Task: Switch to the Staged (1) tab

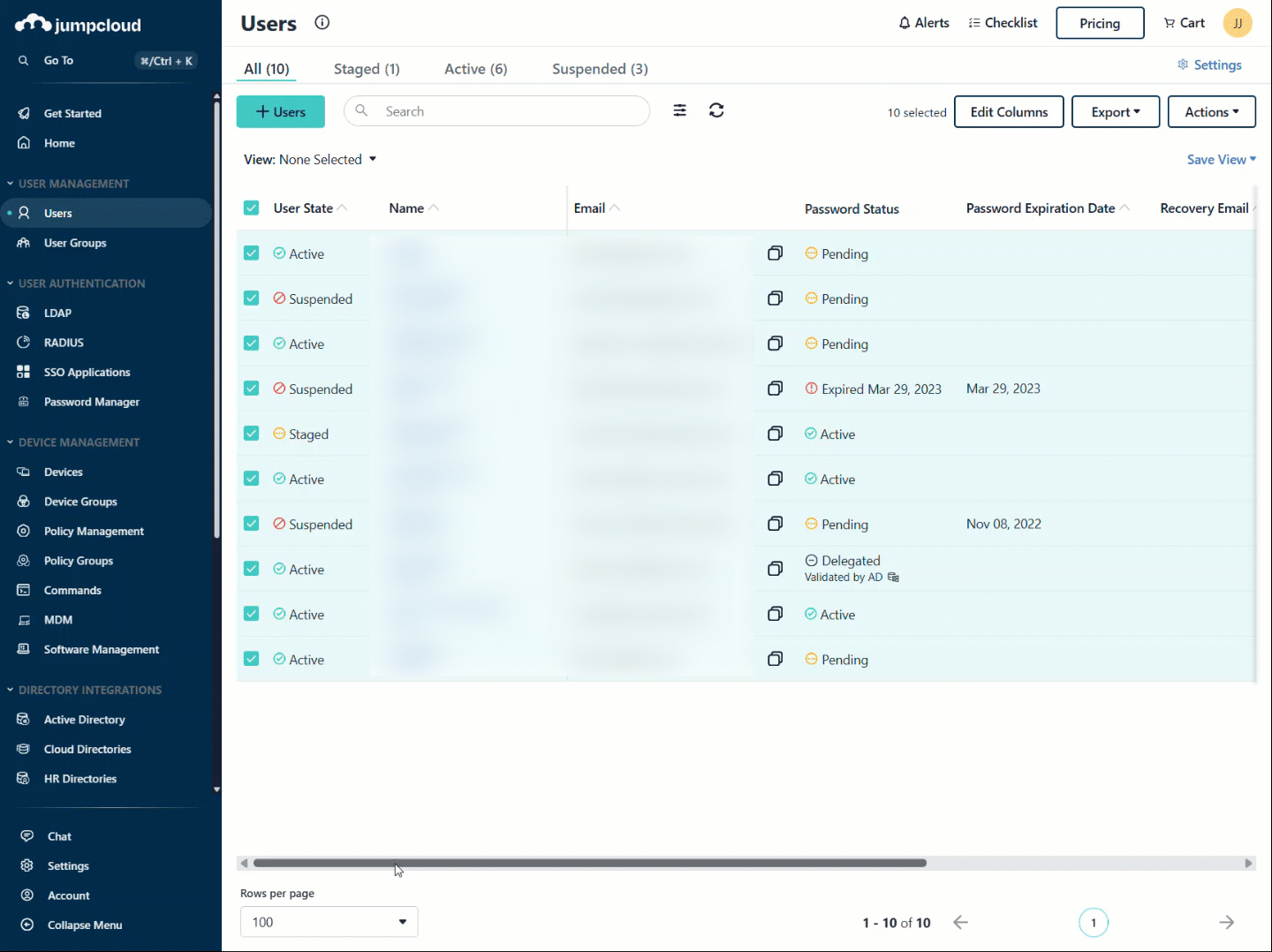Action: click(x=367, y=69)
